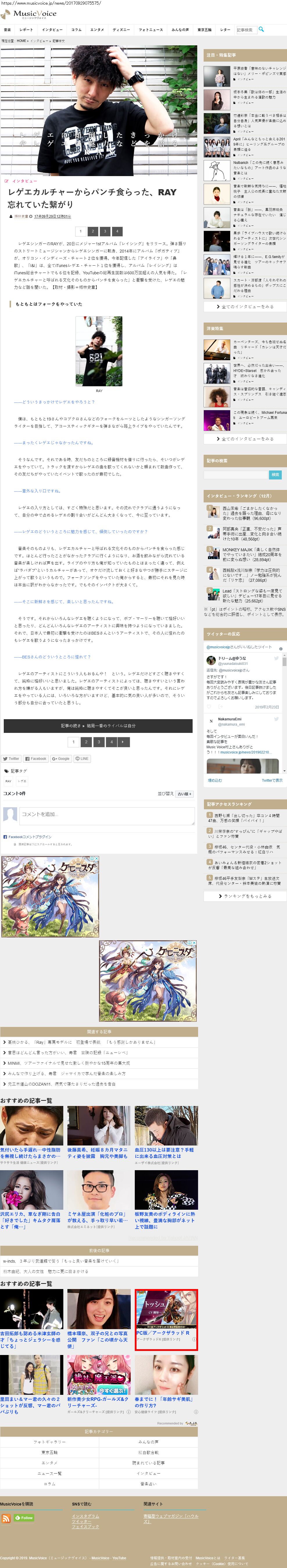287x1568 pixels.
Task: Click 記事の続き next-page banner
Action: tap(98, 726)
